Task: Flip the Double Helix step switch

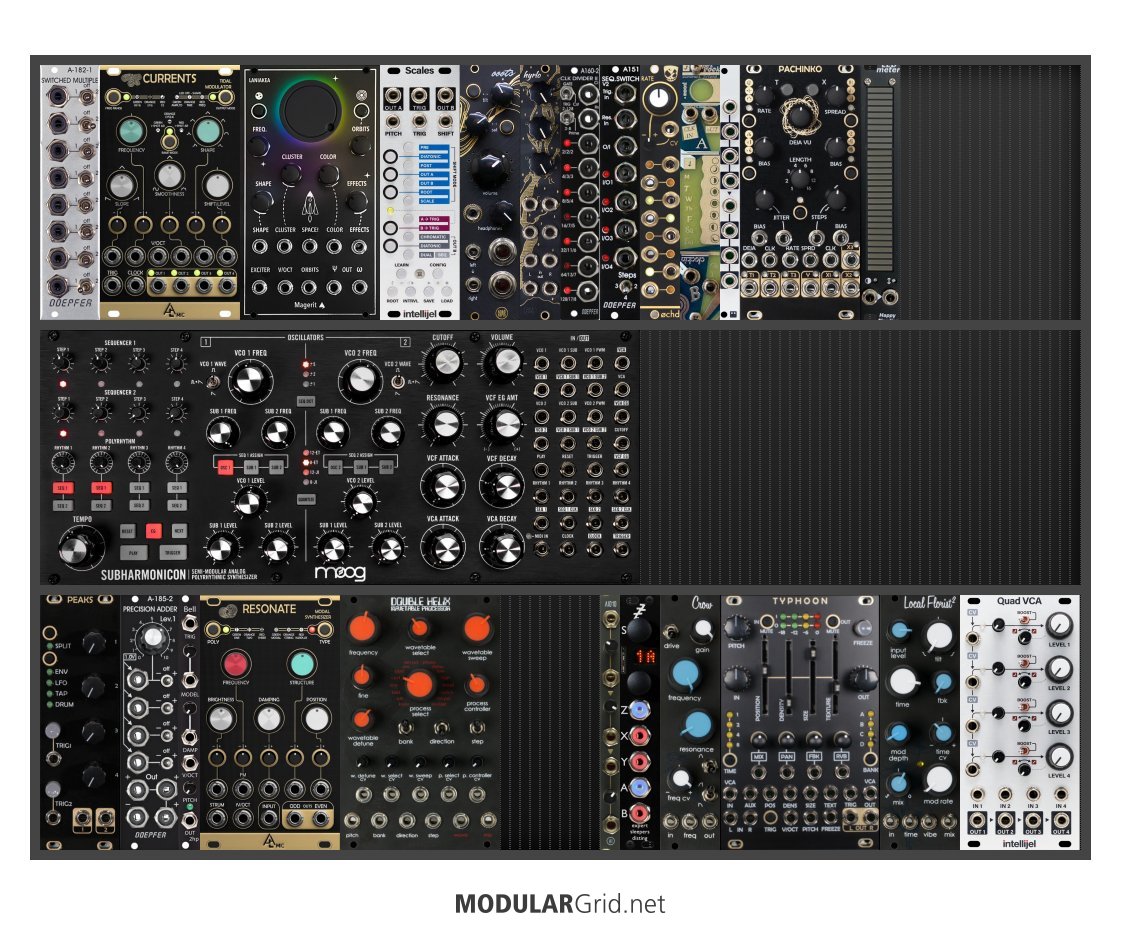Action: (x=477, y=728)
